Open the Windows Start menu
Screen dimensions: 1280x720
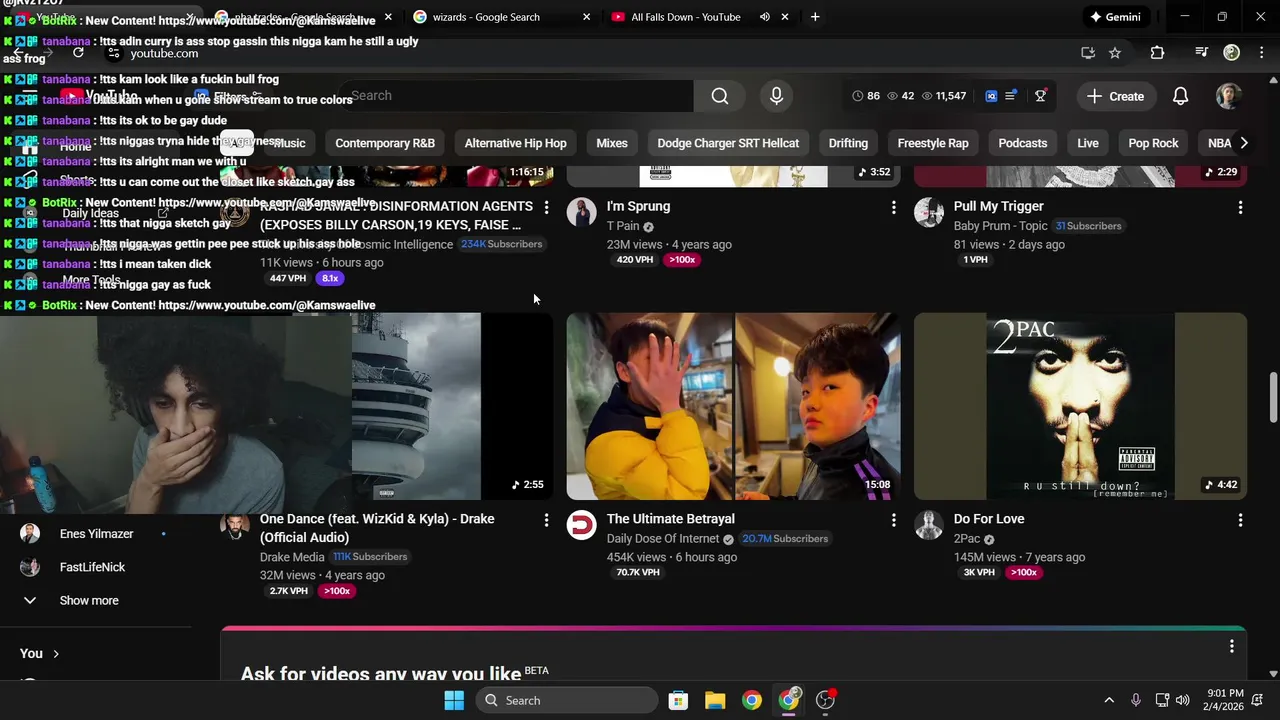click(x=454, y=700)
